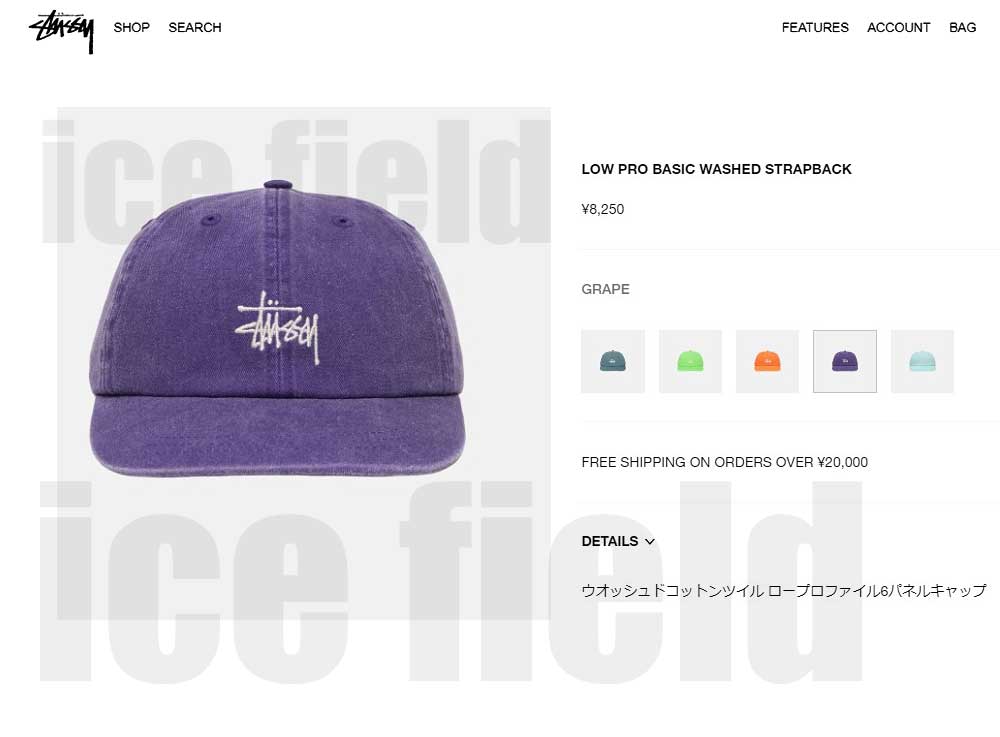Click the main purple cap product image

coord(277,328)
